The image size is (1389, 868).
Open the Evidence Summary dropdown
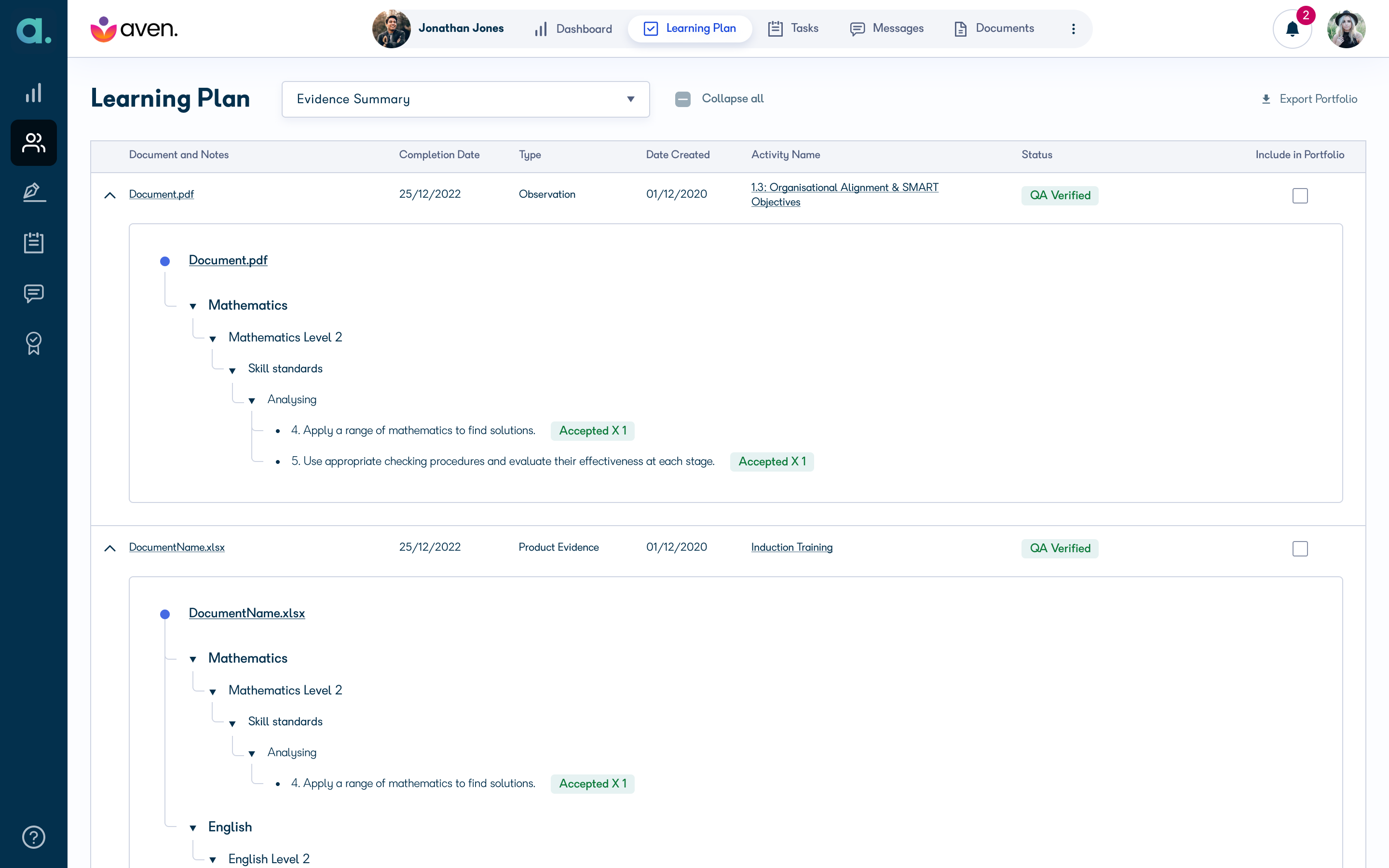tap(465, 99)
